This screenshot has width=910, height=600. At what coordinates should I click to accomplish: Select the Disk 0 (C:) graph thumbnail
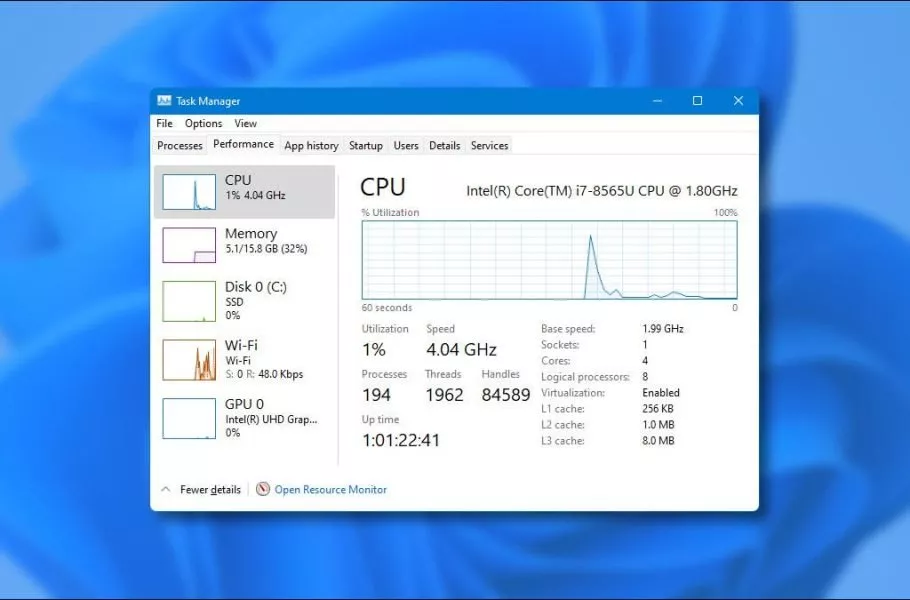pyautogui.click(x=189, y=301)
